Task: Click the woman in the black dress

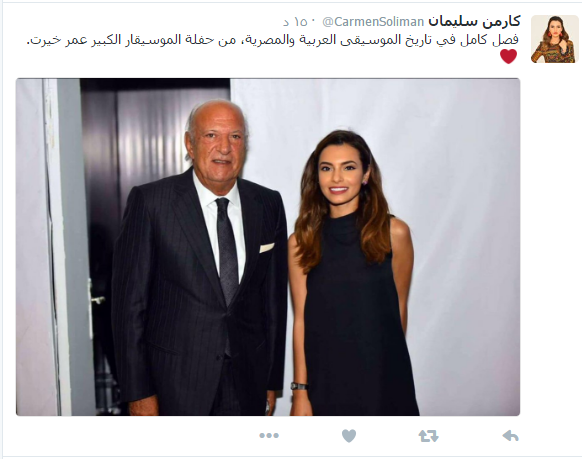Action: tap(353, 275)
